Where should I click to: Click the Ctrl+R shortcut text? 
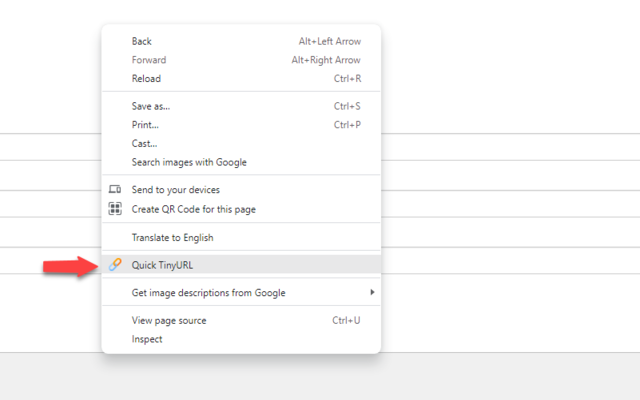click(x=347, y=78)
